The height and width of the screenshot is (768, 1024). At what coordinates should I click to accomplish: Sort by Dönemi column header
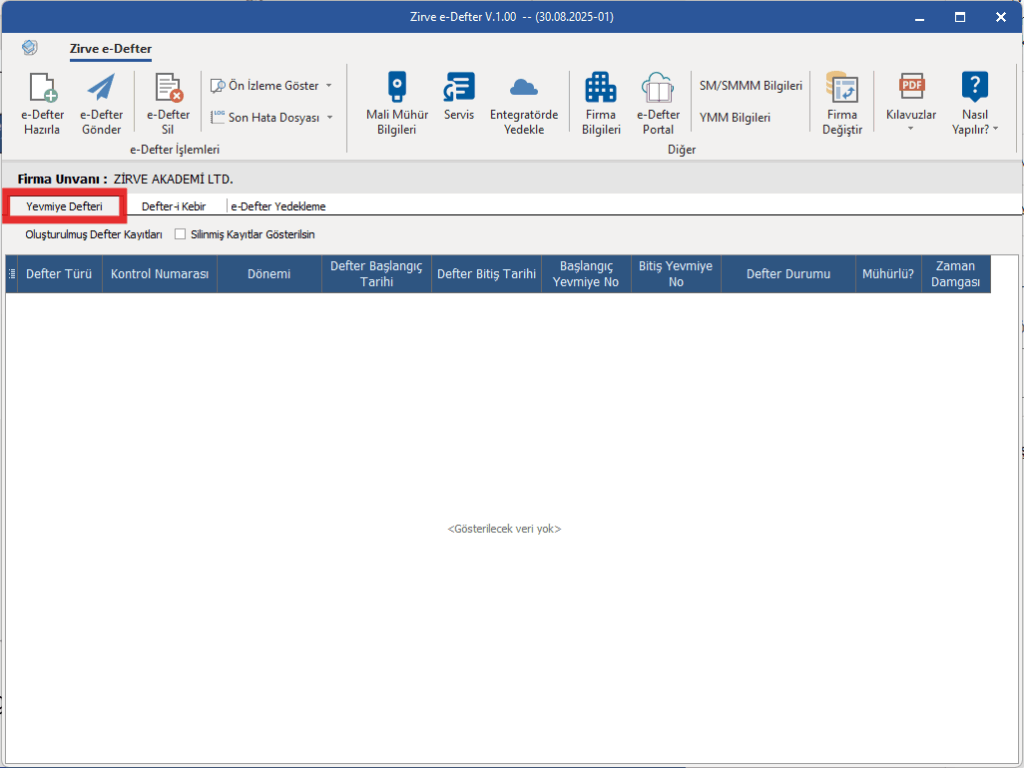[x=269, y=274]
